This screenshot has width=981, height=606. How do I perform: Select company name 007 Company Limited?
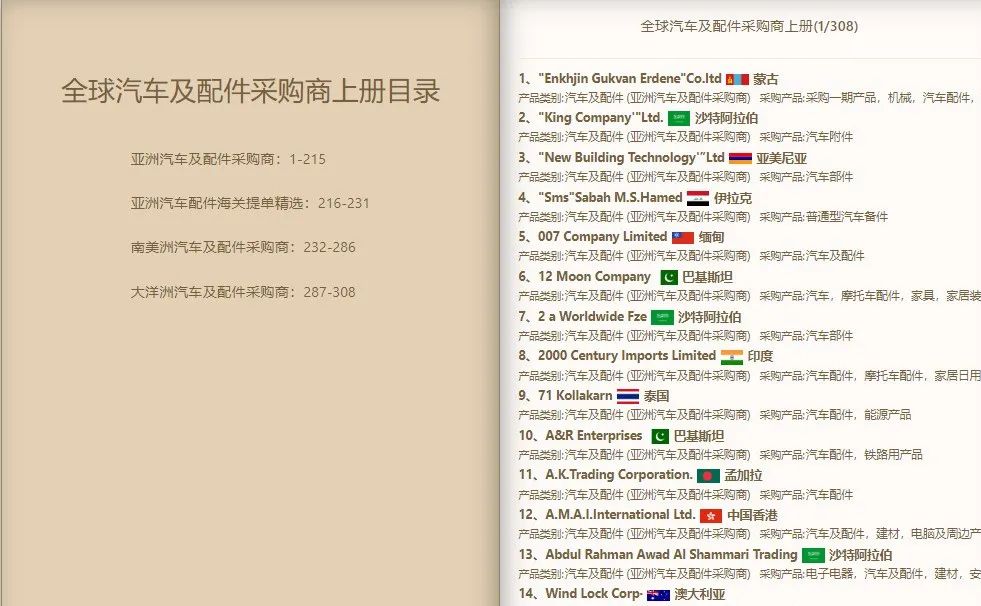(602, 237)
